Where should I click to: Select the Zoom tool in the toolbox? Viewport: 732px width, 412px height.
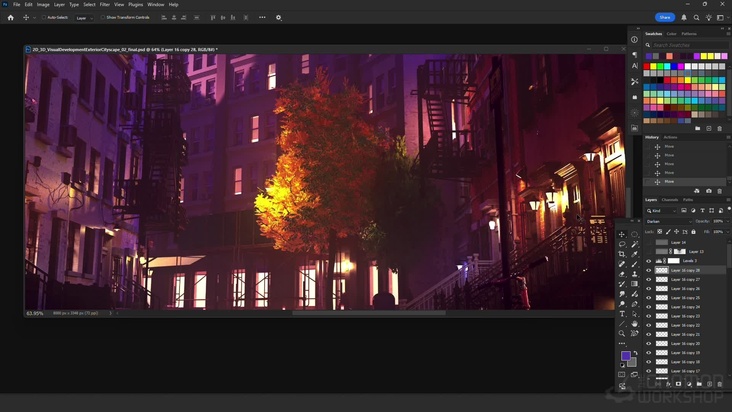pyautogui.click(x=622, y=334)
